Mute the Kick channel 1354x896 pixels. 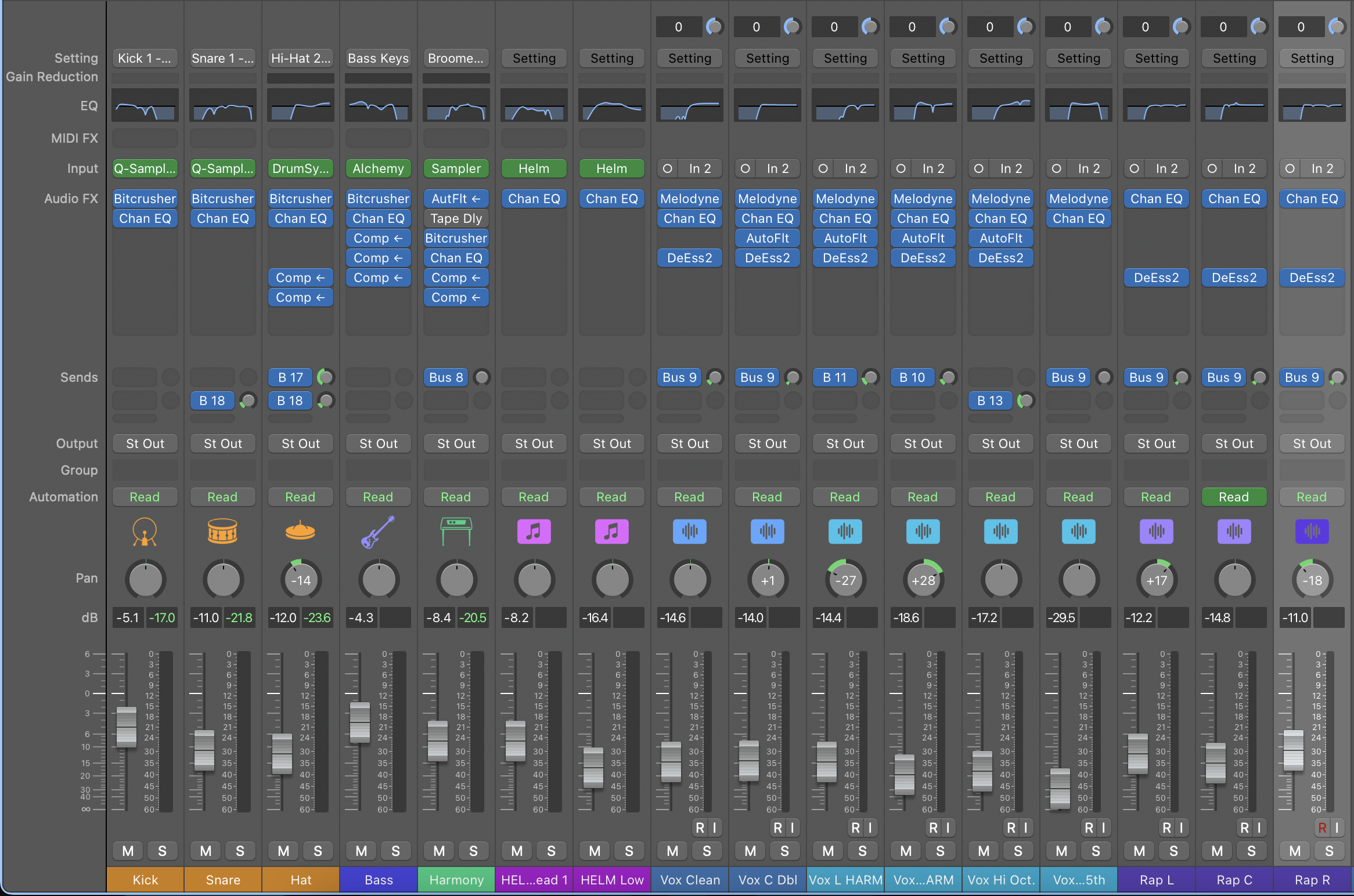tap(128, 851)
